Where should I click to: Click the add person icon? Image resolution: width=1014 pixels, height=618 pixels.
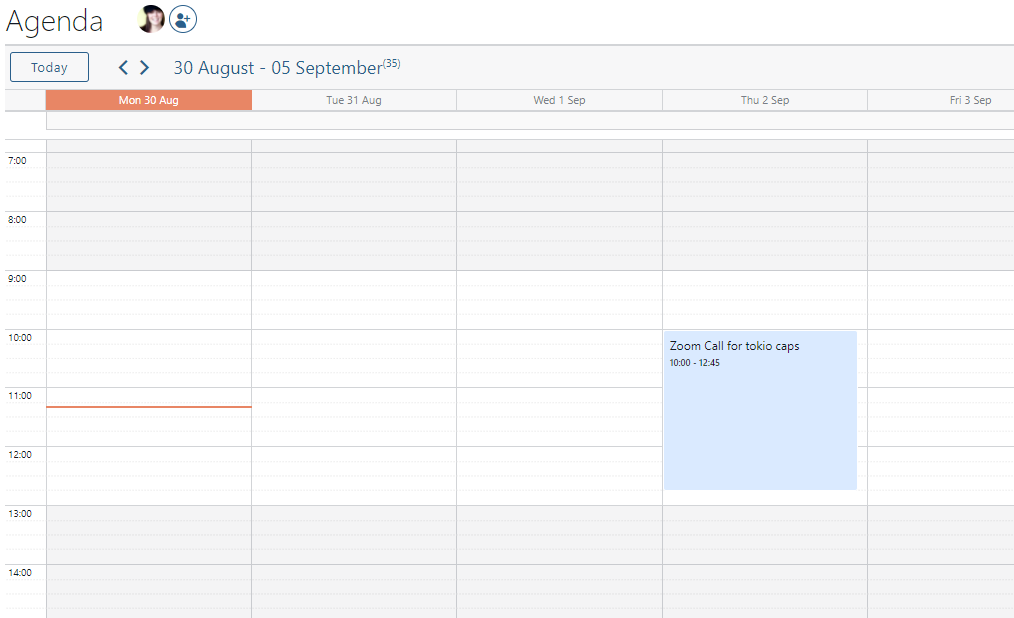coord(182,19)
